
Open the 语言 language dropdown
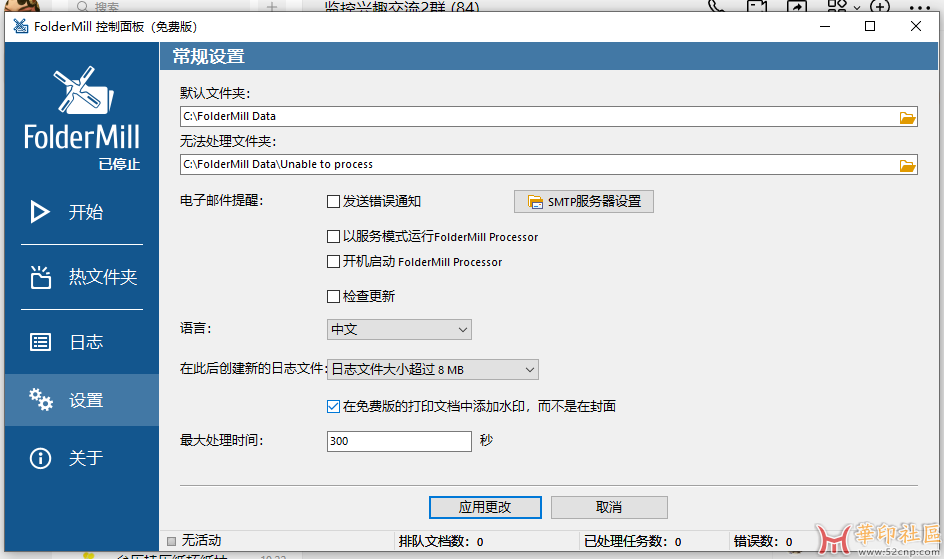399,329
